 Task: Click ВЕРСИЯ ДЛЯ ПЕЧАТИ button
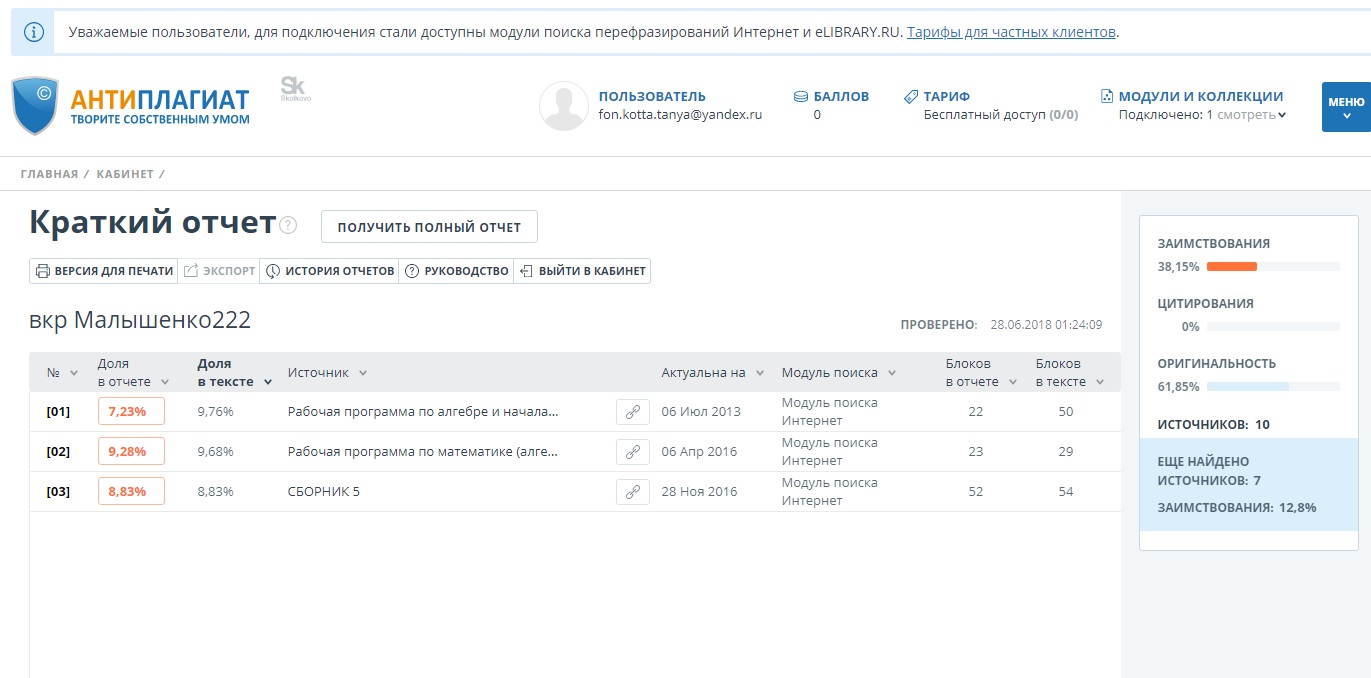[104, 271]
